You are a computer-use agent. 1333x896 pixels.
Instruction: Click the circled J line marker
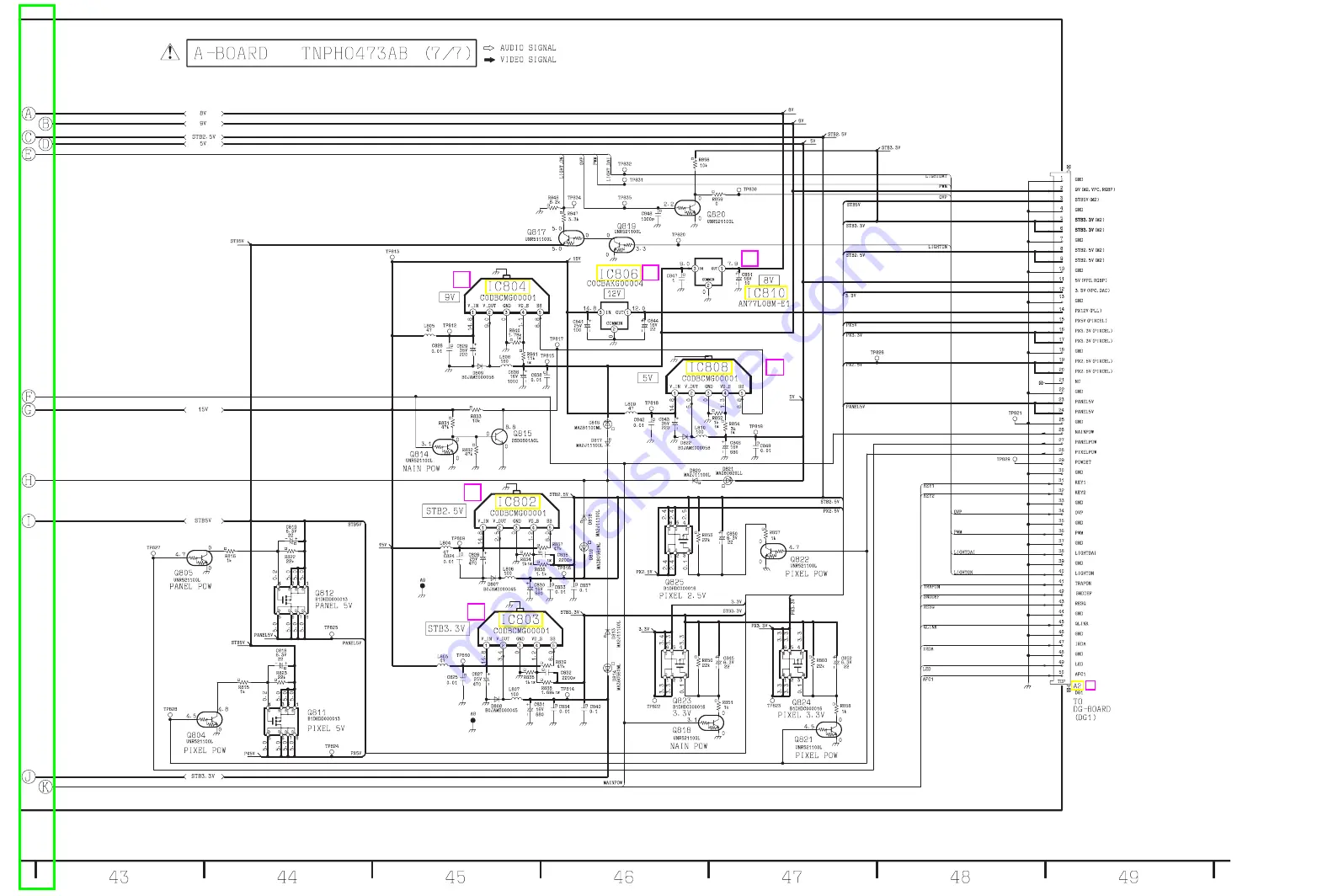tap(29, 777)
